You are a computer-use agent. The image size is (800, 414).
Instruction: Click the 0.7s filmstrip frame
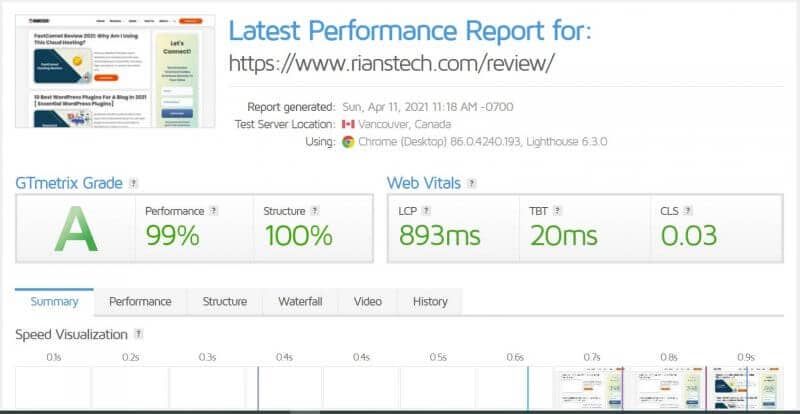coord(591,388)
